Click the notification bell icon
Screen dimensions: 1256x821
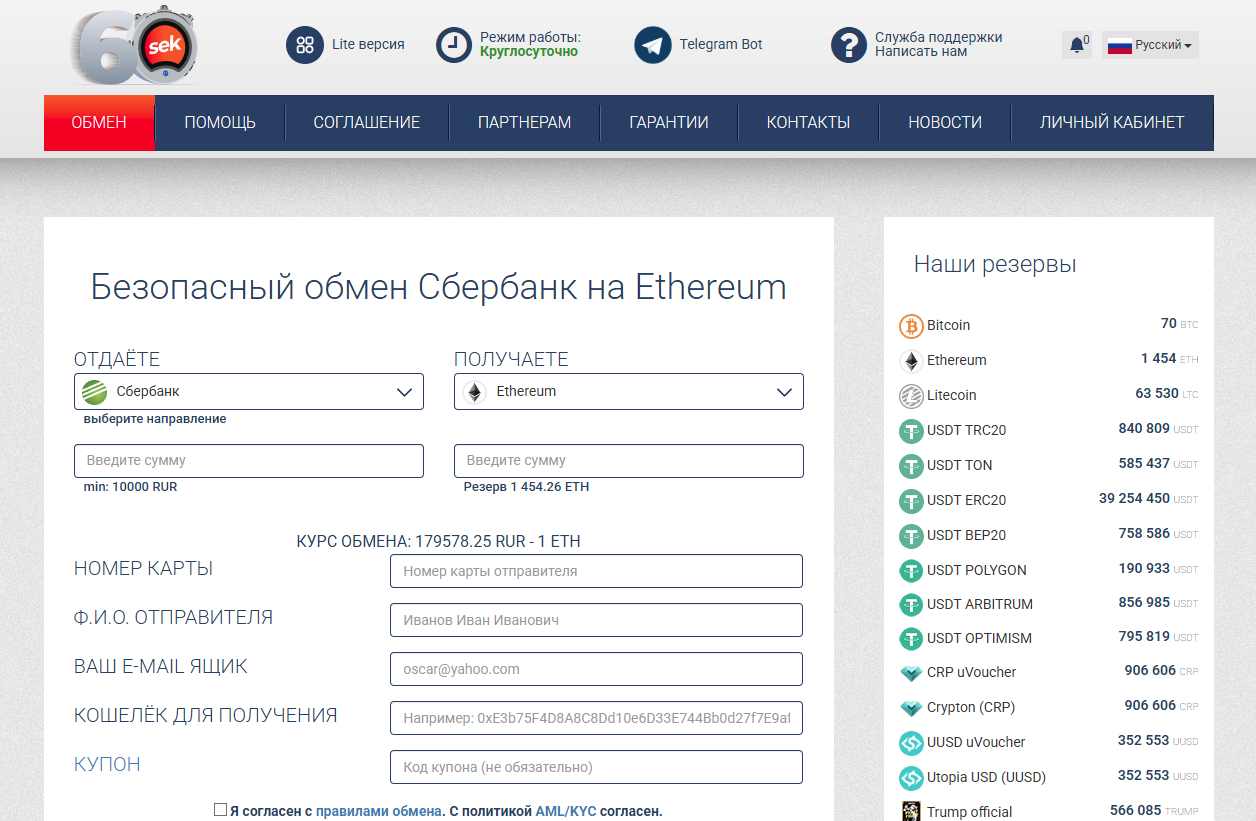[1076, 45]
